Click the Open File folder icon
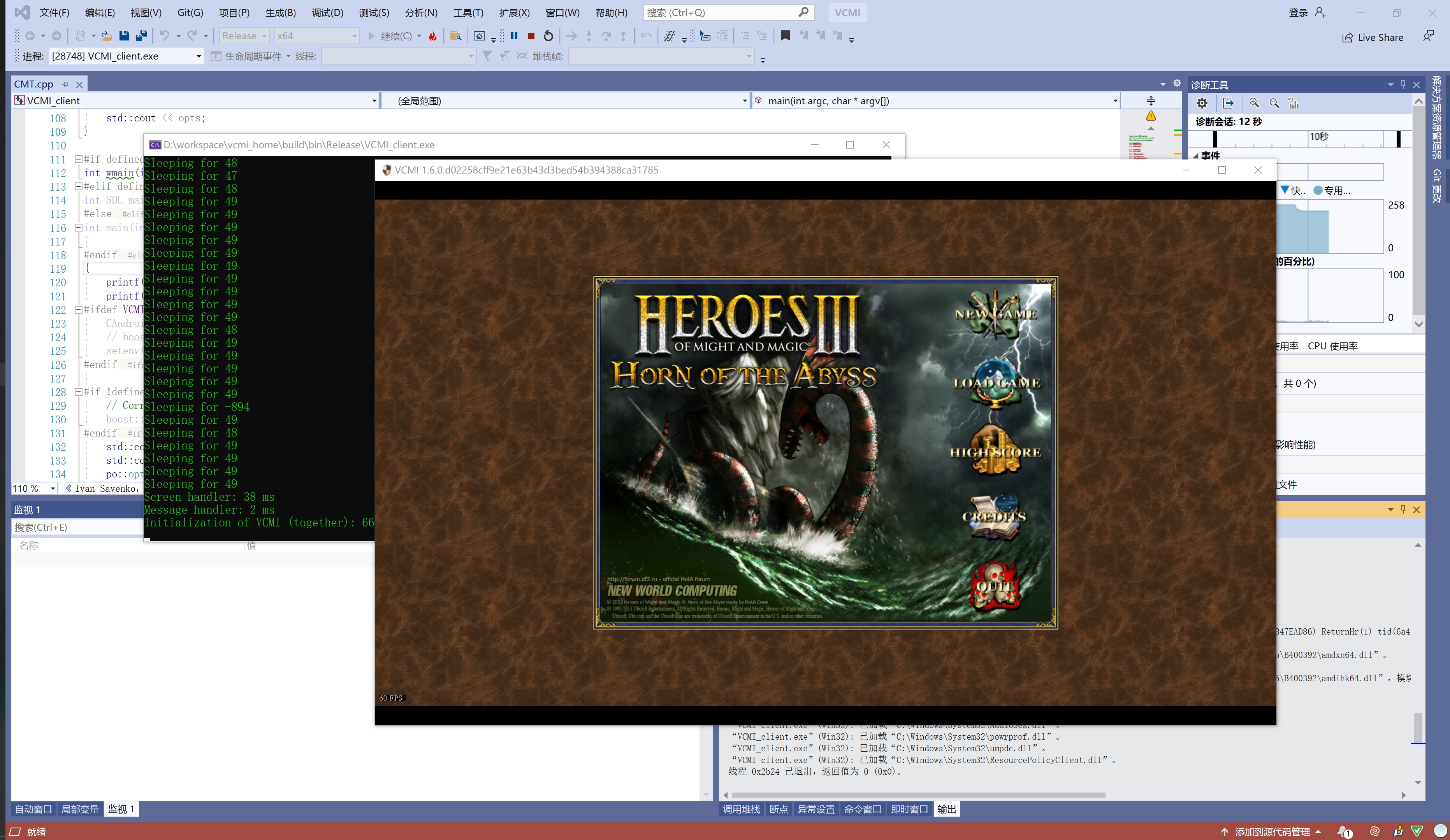Image resolution: width=1450 pixels, height=840 pixels. 106,36
